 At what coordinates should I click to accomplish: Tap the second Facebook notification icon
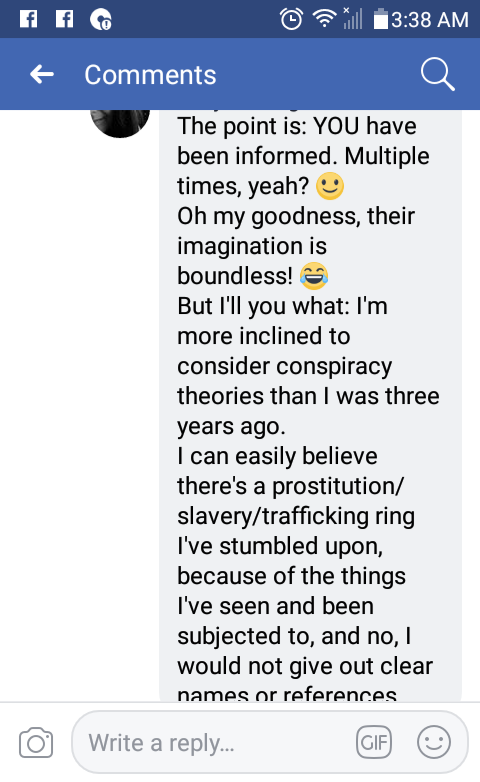coord(64,19)
